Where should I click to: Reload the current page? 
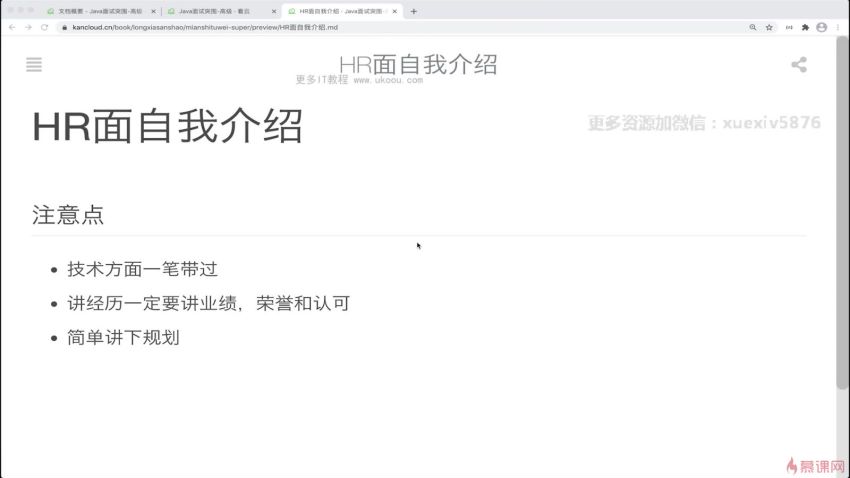tap(45, 27)
